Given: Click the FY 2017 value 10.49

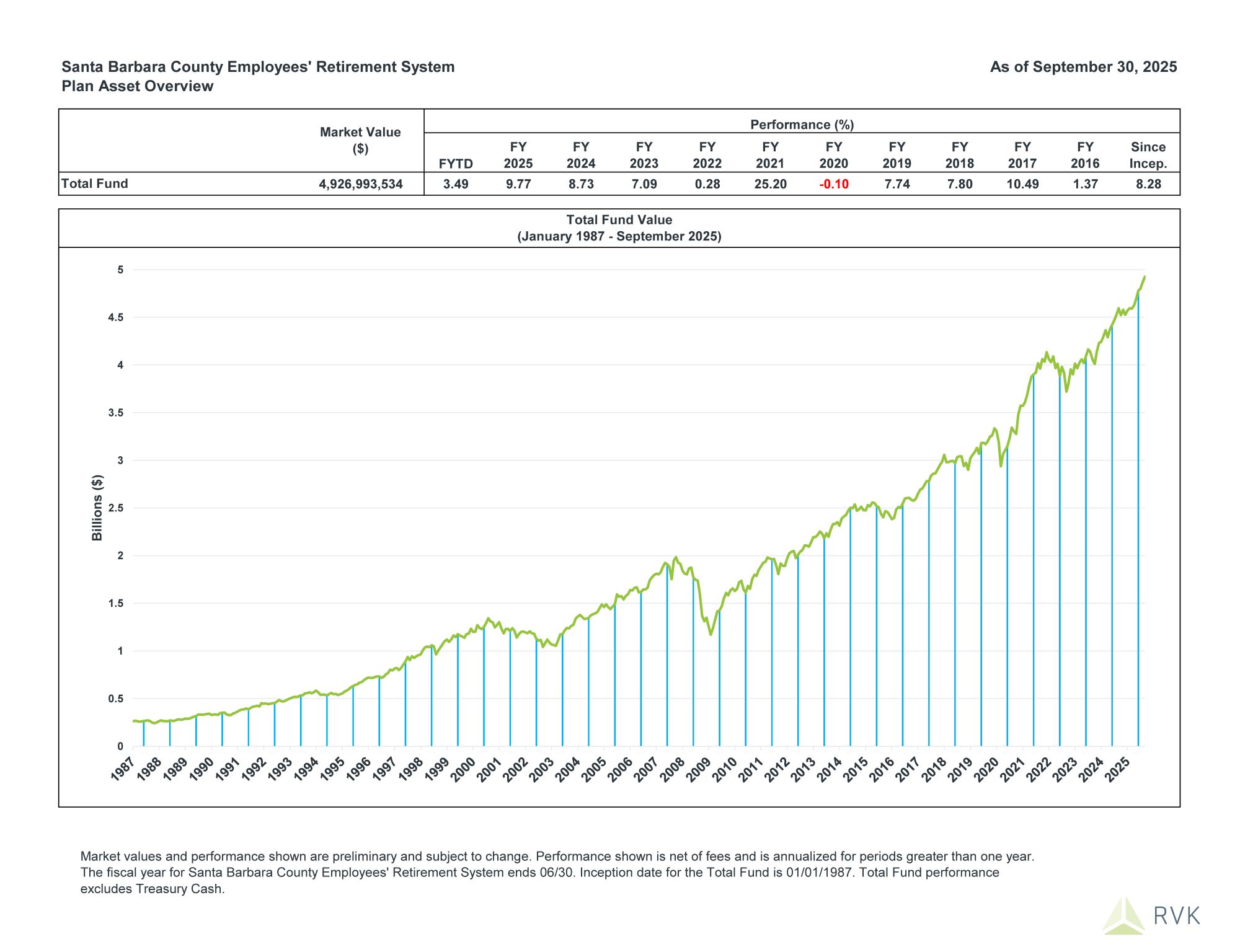Looking at the screenshot, I should (x=1022, y=184).
